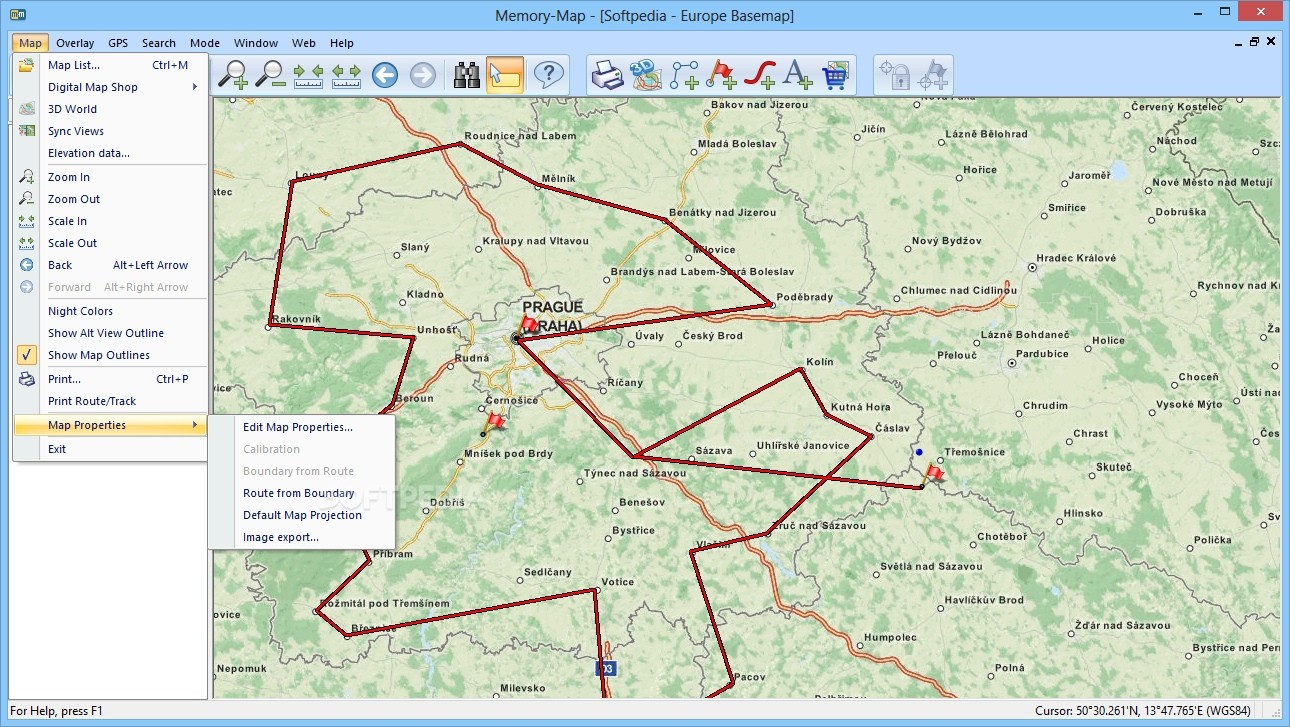Open the Window menu
The width and height of the screenshot is (1290, 727).
(x=256, y=43)
